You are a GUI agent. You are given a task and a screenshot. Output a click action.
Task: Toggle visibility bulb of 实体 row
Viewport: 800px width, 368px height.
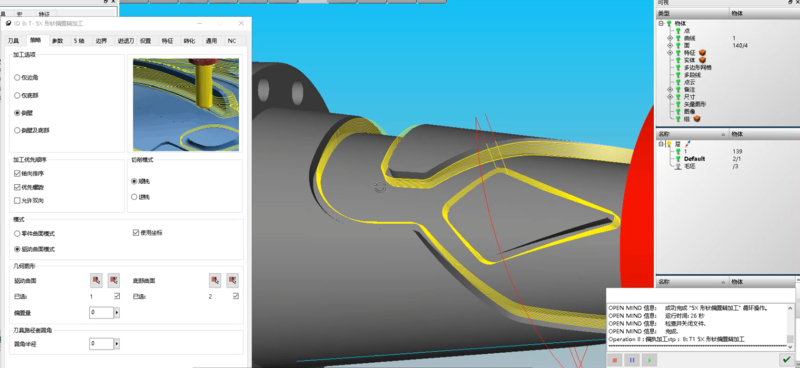point(678,60)
